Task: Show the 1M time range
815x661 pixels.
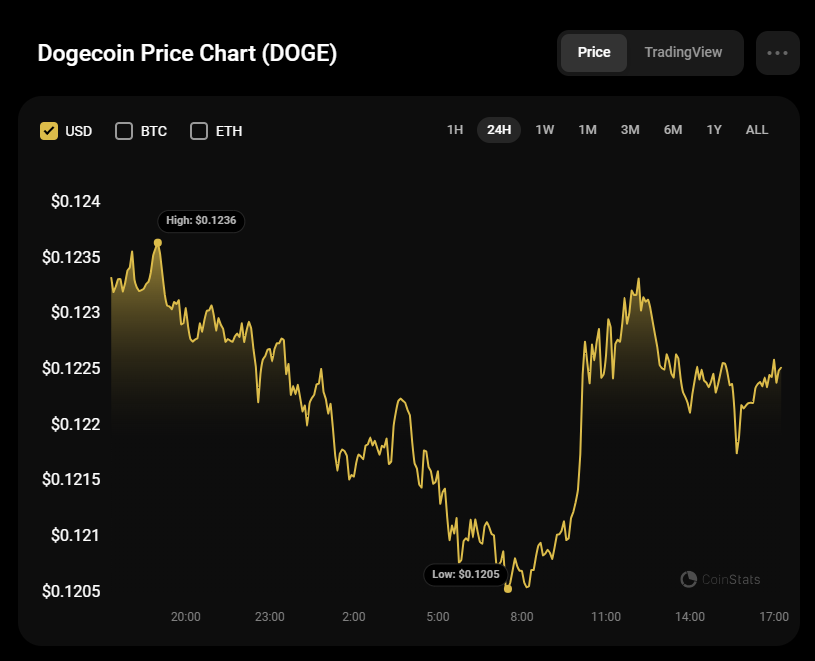Action: 588,130
